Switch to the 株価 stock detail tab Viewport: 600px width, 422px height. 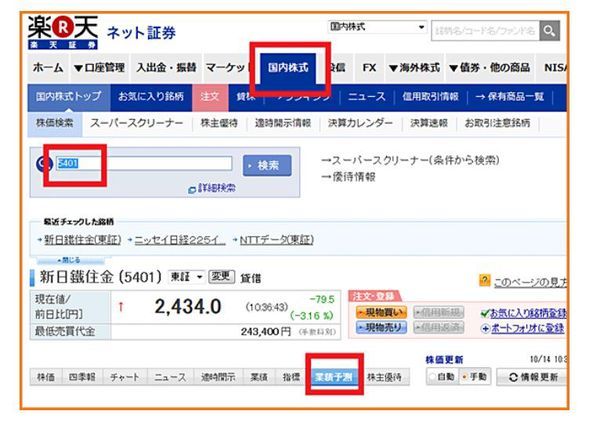46,377
